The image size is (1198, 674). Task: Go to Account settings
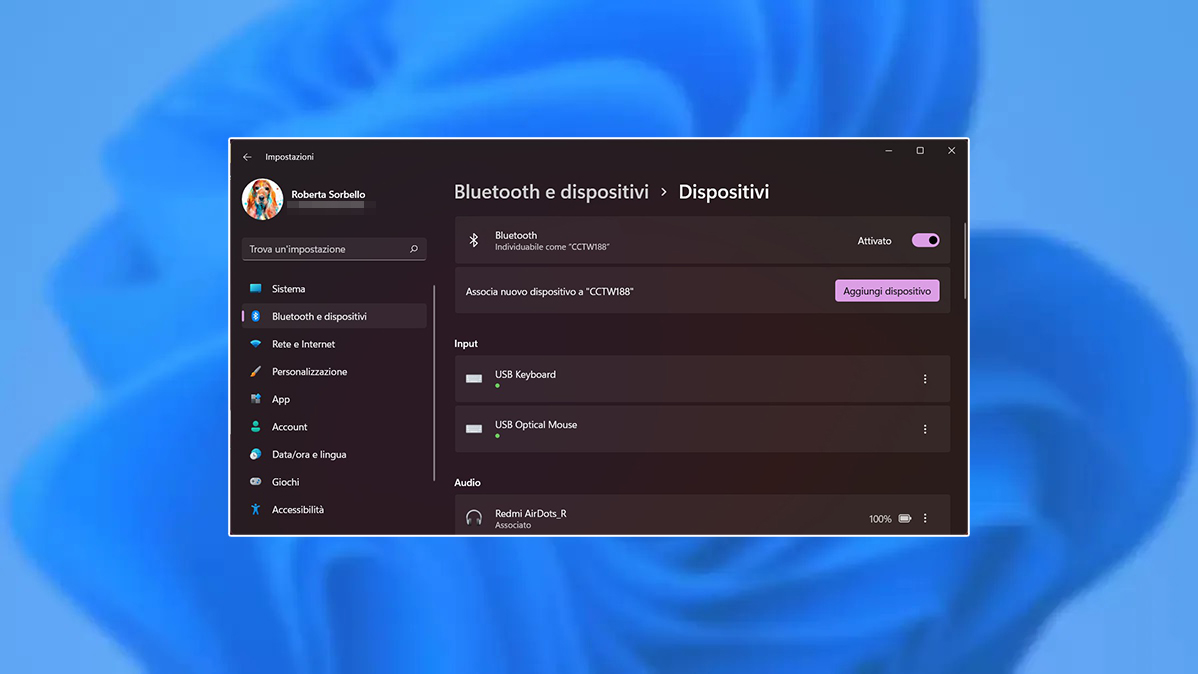point(289,427)
